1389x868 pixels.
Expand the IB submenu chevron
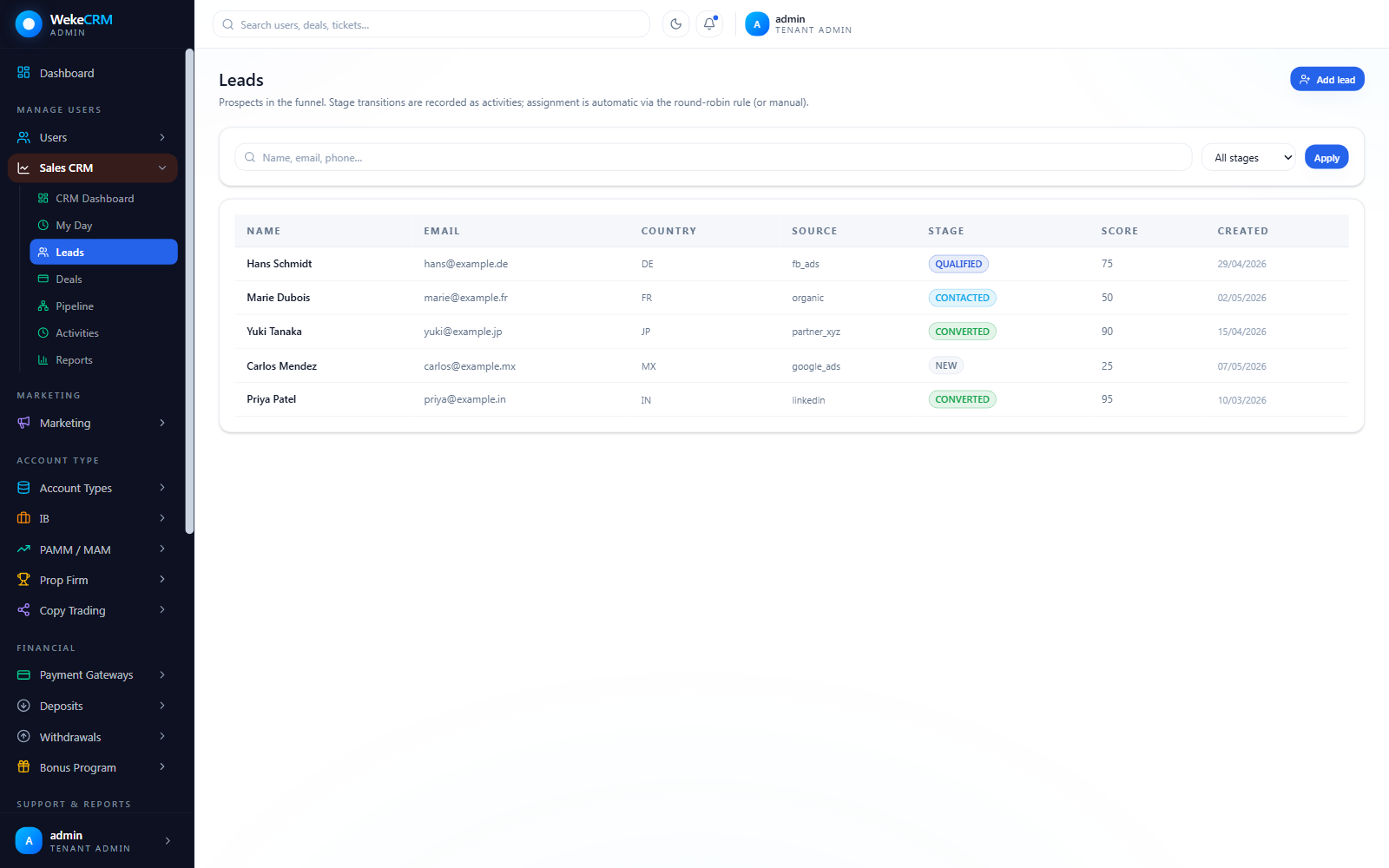click(x=162, y=518)
